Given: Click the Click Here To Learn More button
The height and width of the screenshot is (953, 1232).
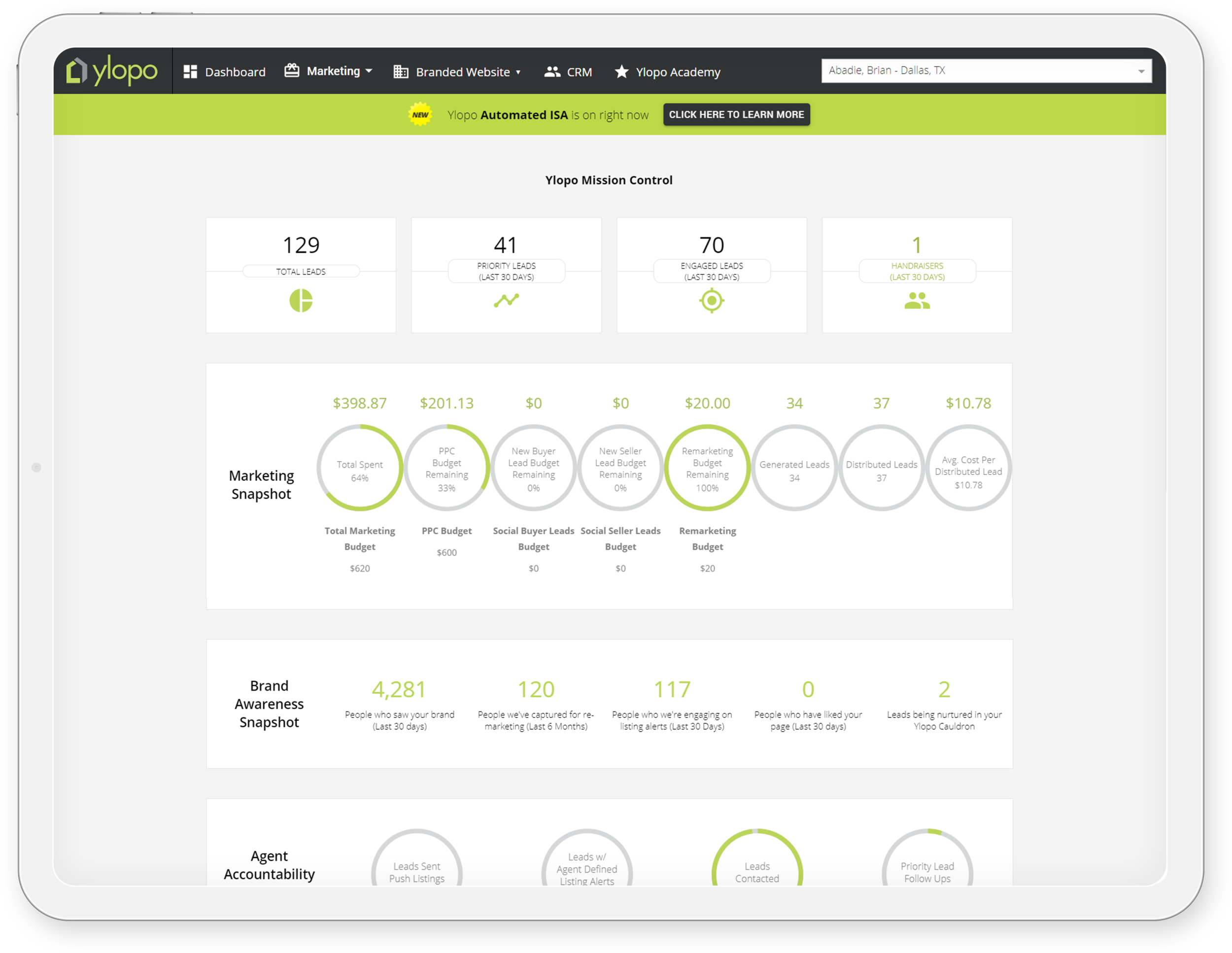Looking at the screenshot, I should click(737, 114).
